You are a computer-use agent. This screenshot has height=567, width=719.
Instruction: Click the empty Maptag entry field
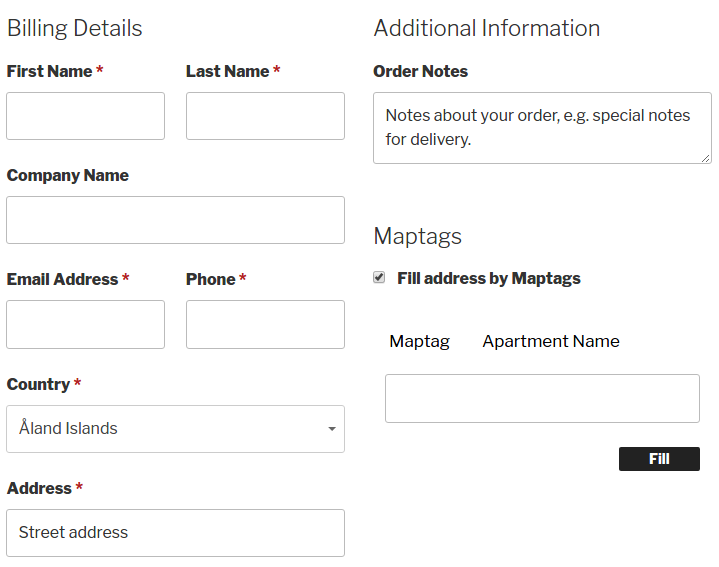click(542, 398)
